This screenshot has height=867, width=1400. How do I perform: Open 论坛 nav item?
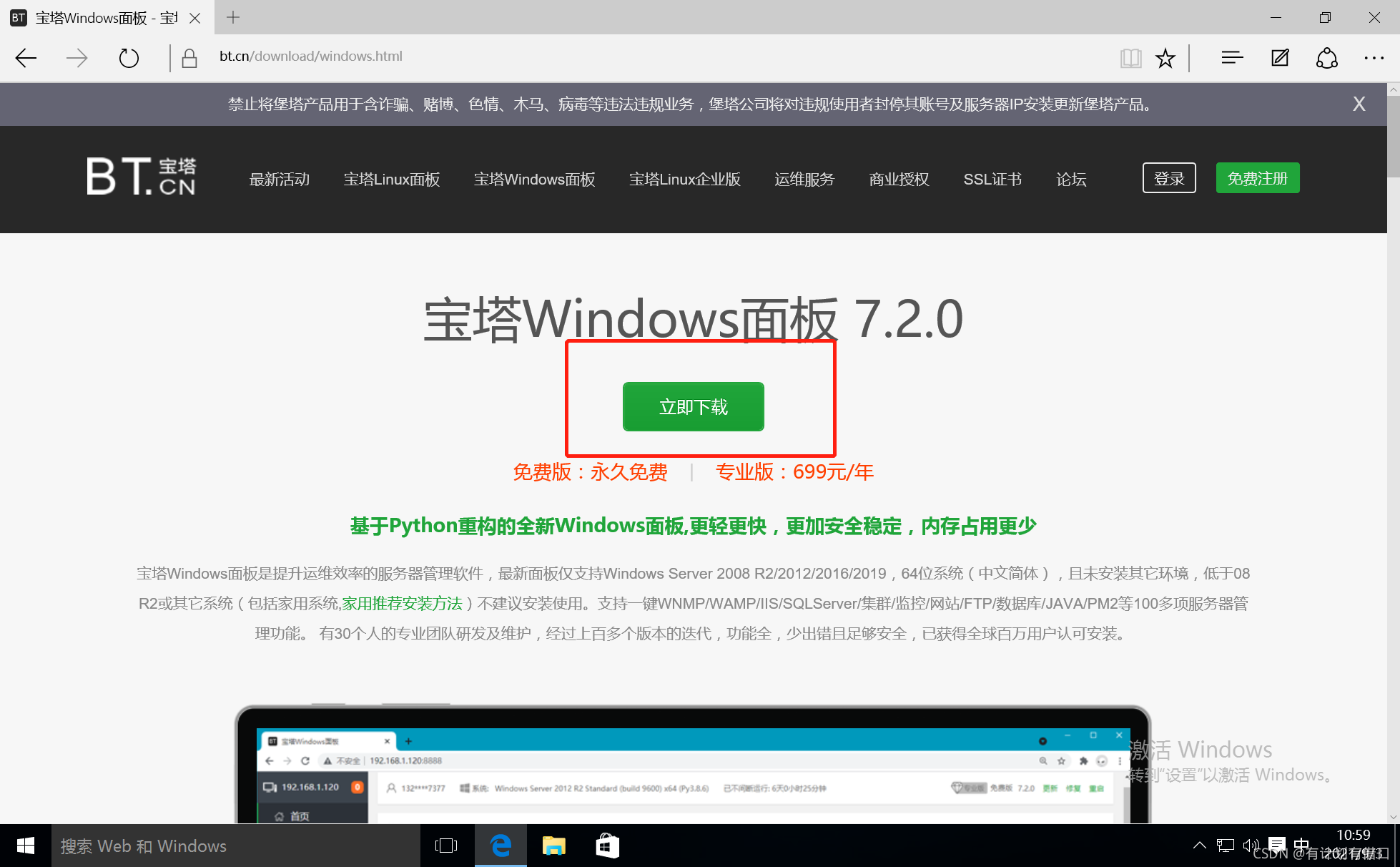pyautogui.click(x=1071, y=179)
